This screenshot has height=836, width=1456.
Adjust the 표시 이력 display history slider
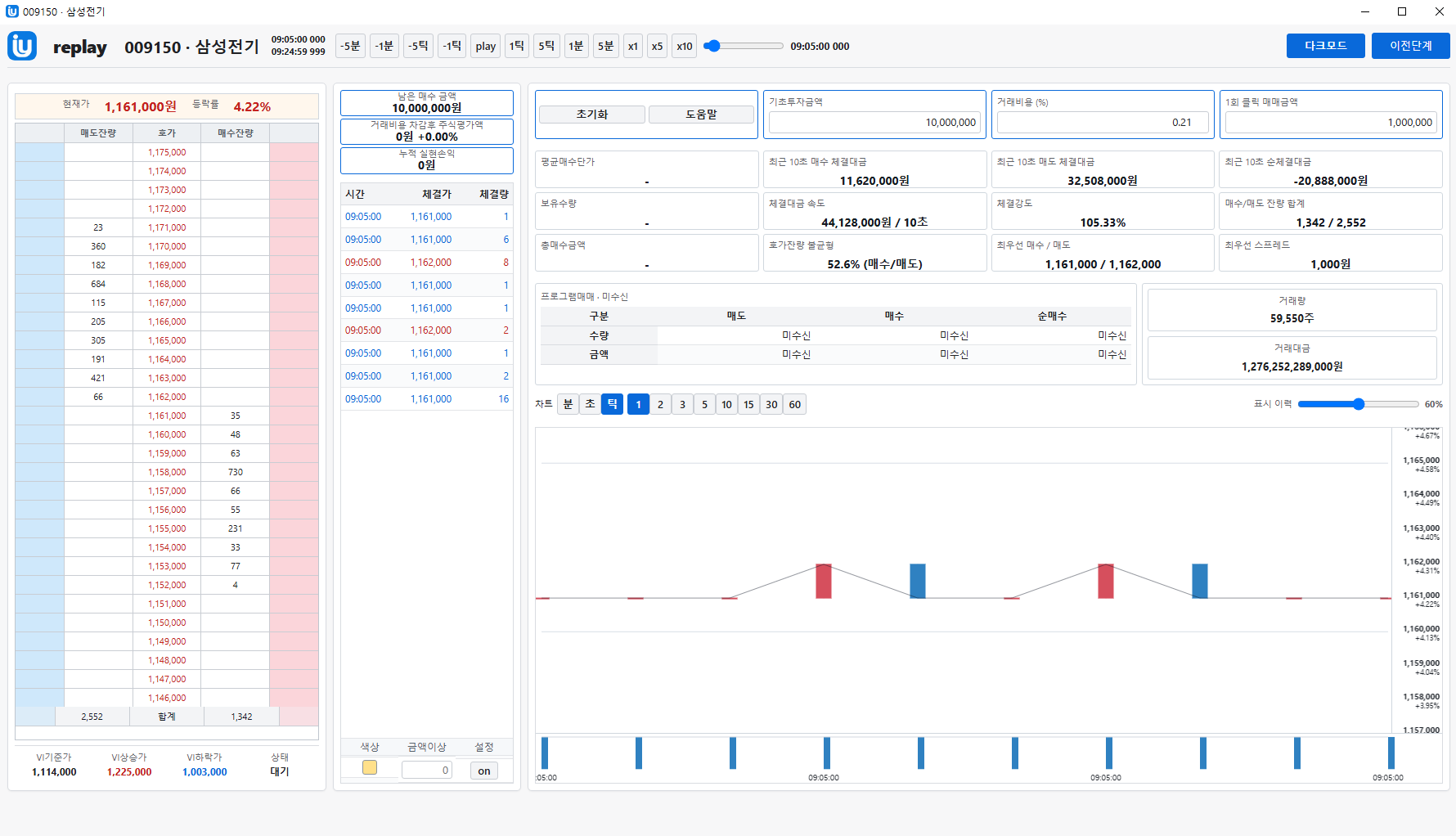coord(1359,404)
